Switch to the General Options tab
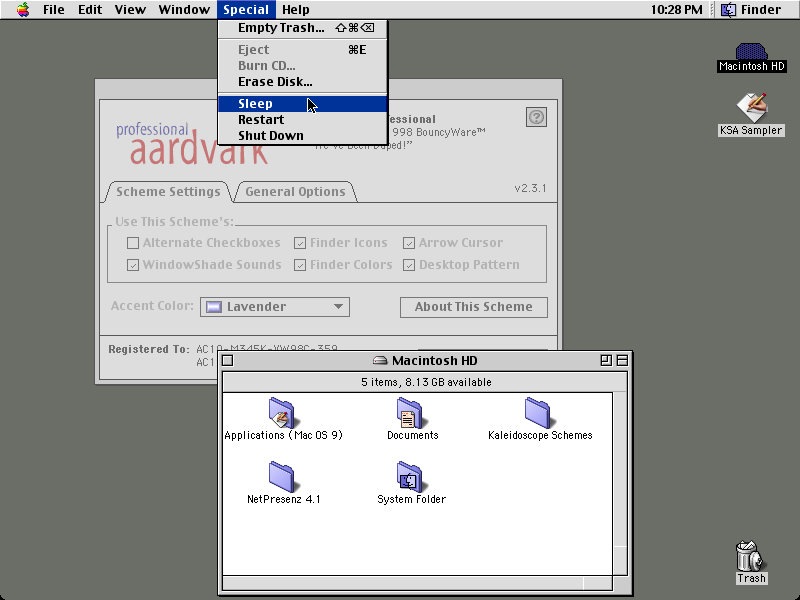This screenshot has width=800, height=600. pos(295,192)
